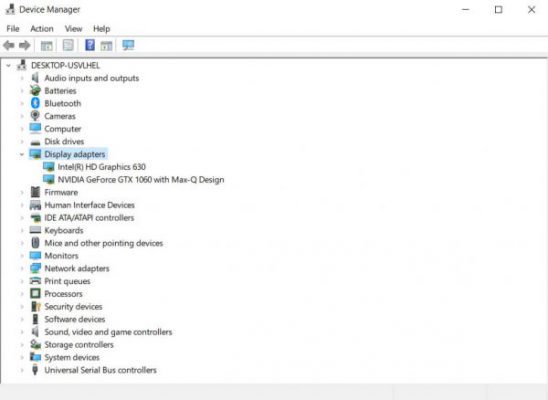Image resolution: width=548 pixels, height=400 pixels.
Task: Click the Back arrow toolbar icon
Action: coord(9,45)
